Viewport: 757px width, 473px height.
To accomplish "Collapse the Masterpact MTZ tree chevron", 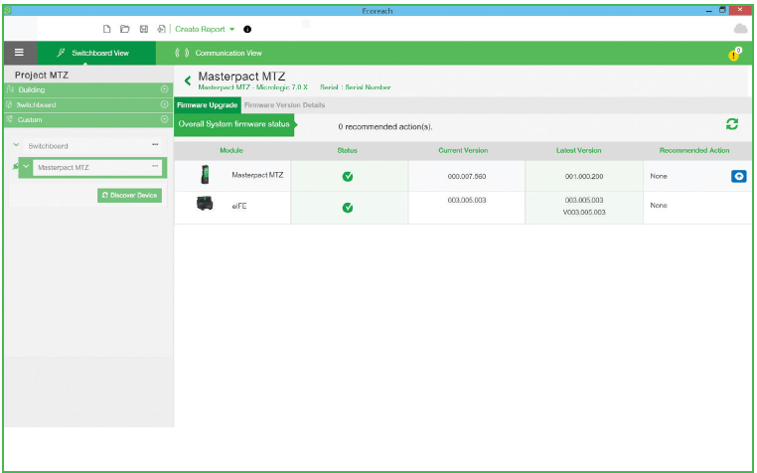I will [26, 167].
